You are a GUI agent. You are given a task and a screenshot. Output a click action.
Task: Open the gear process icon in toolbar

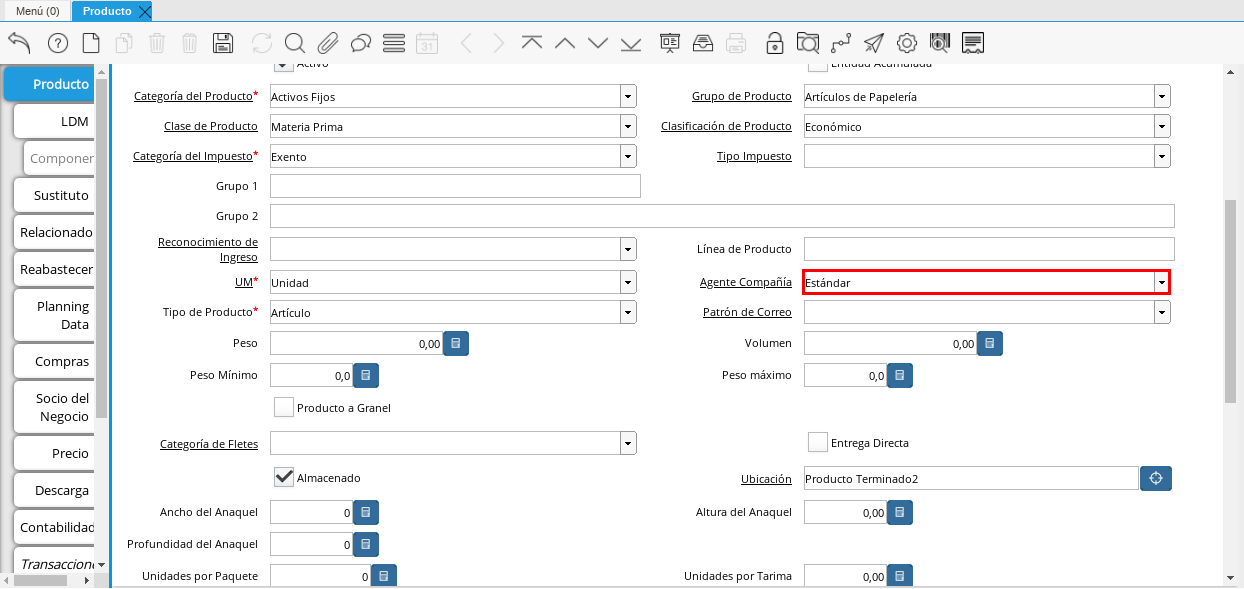point(907,42)
